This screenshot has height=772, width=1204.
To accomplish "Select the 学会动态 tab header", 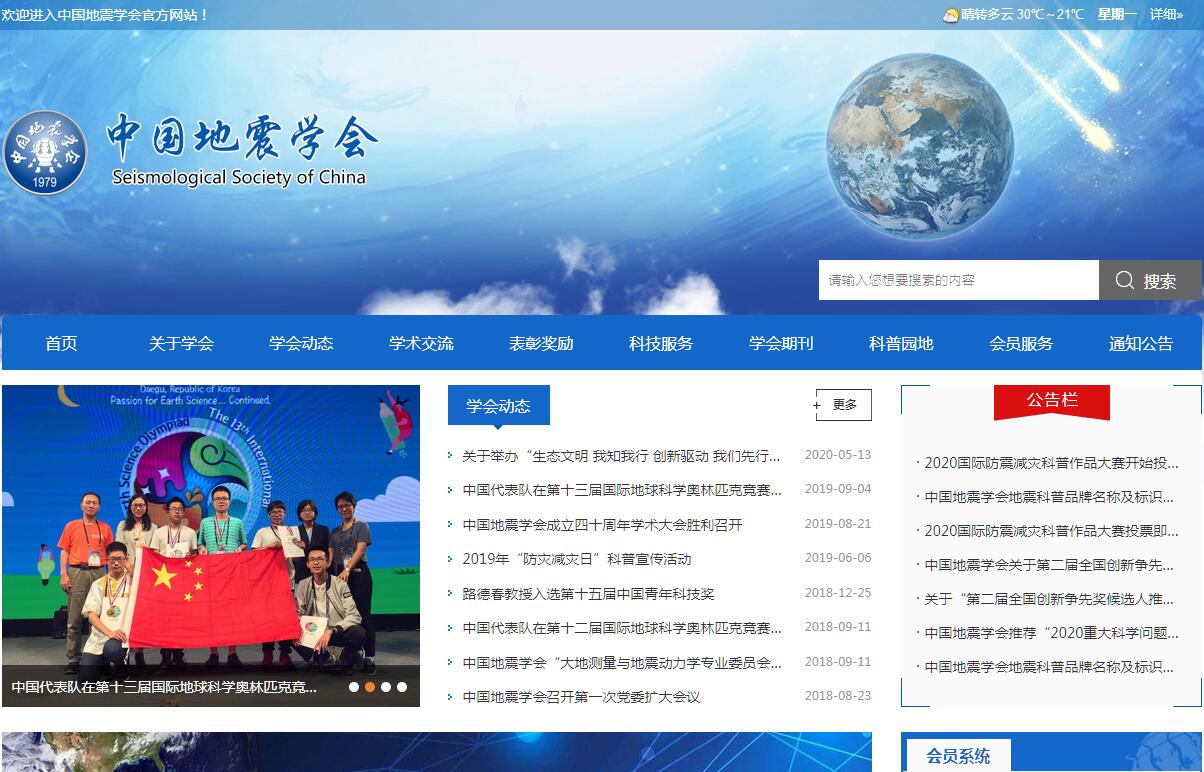I will coord(498,406).
